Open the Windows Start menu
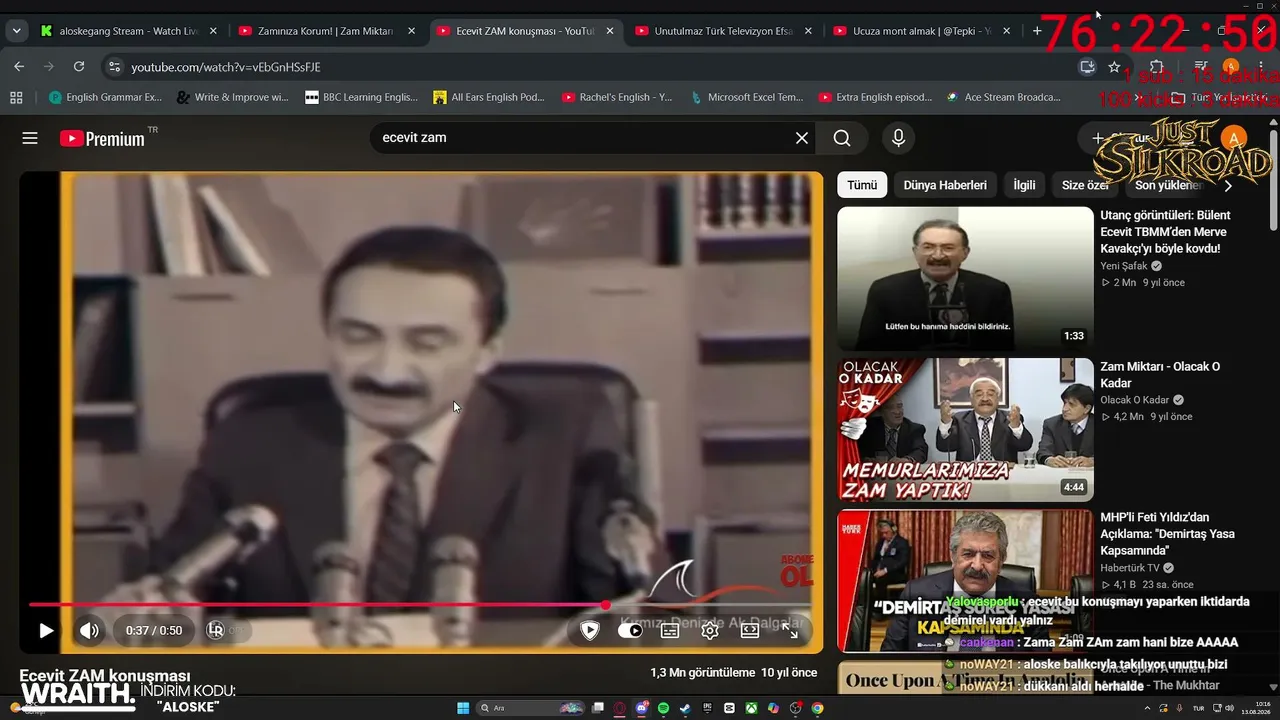 pos(463,708)
